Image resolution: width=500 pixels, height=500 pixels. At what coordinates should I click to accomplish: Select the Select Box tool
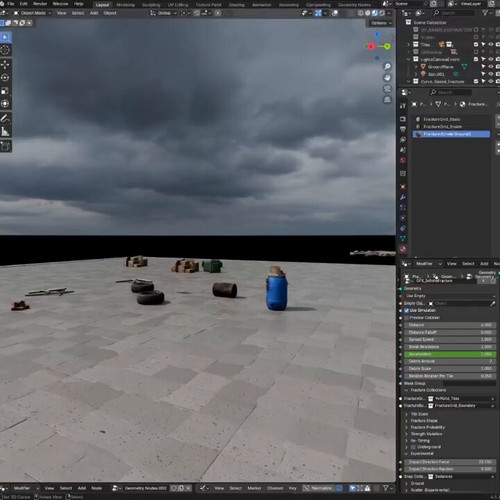pyautogui.click(x=5, y=37)
